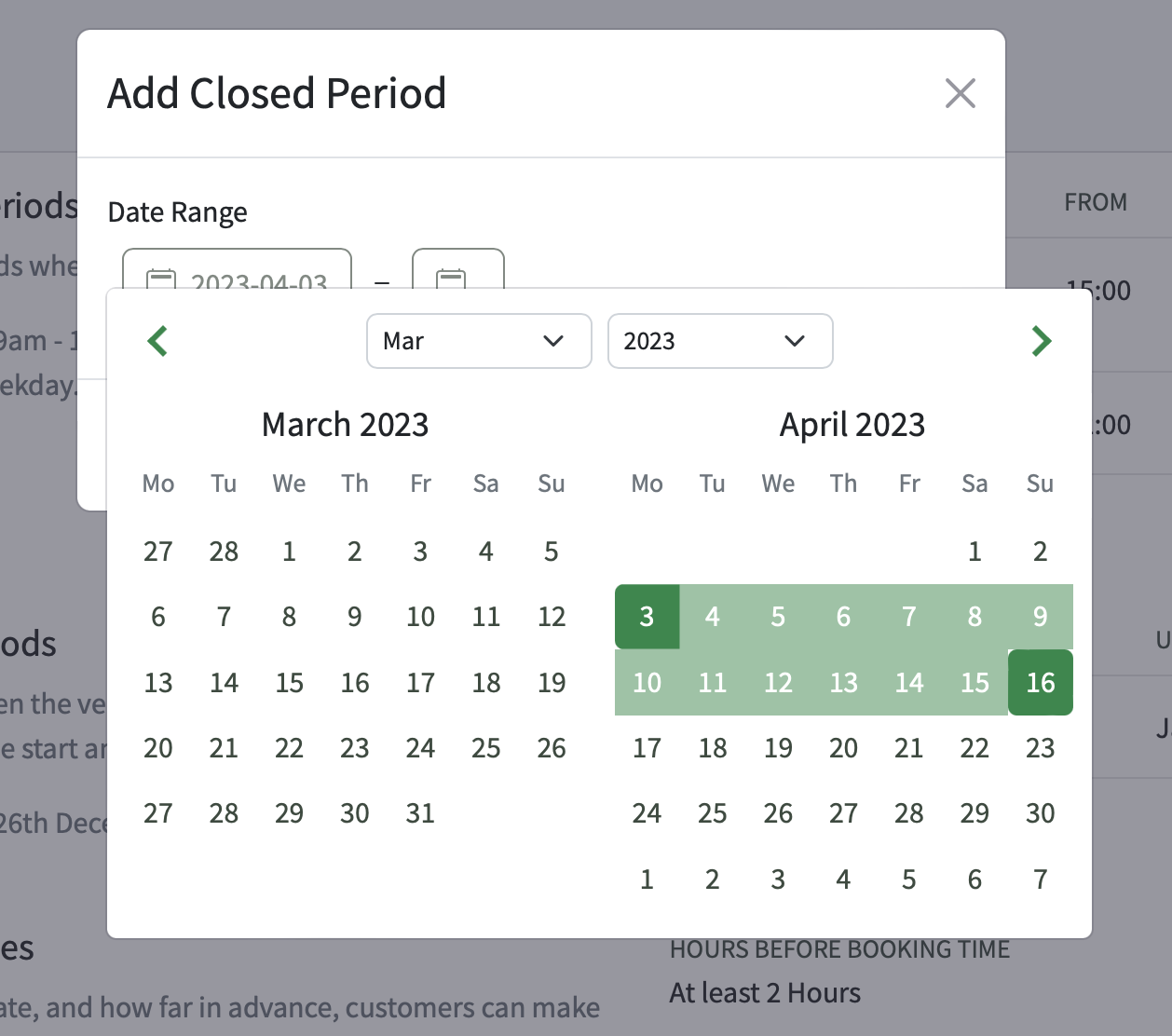This screenshot has width=1172, height=1036.
Task: Select March 26 on the calendar
Action: click(552, 747)
